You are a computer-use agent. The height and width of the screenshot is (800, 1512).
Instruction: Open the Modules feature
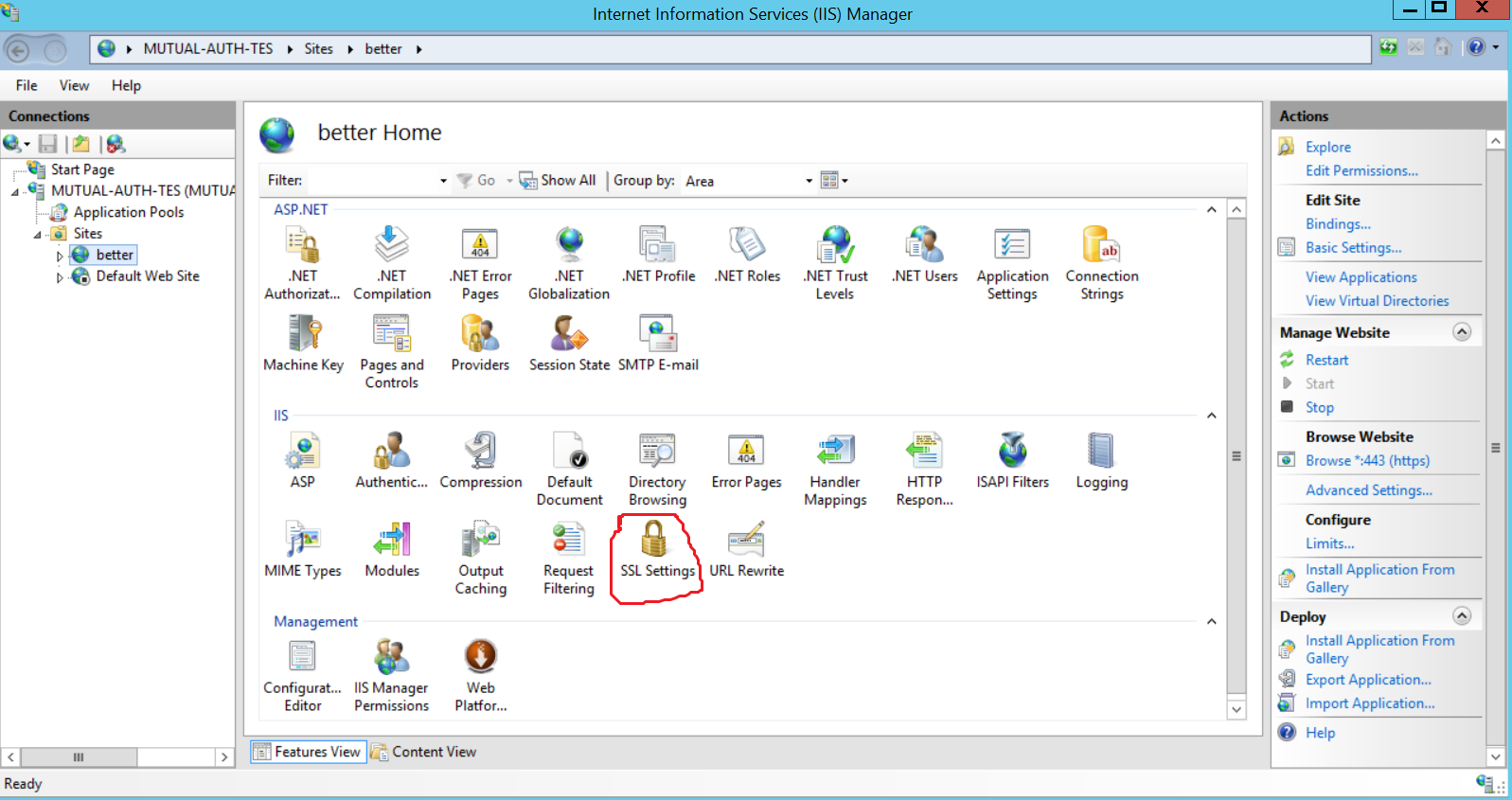click(392, 550)
